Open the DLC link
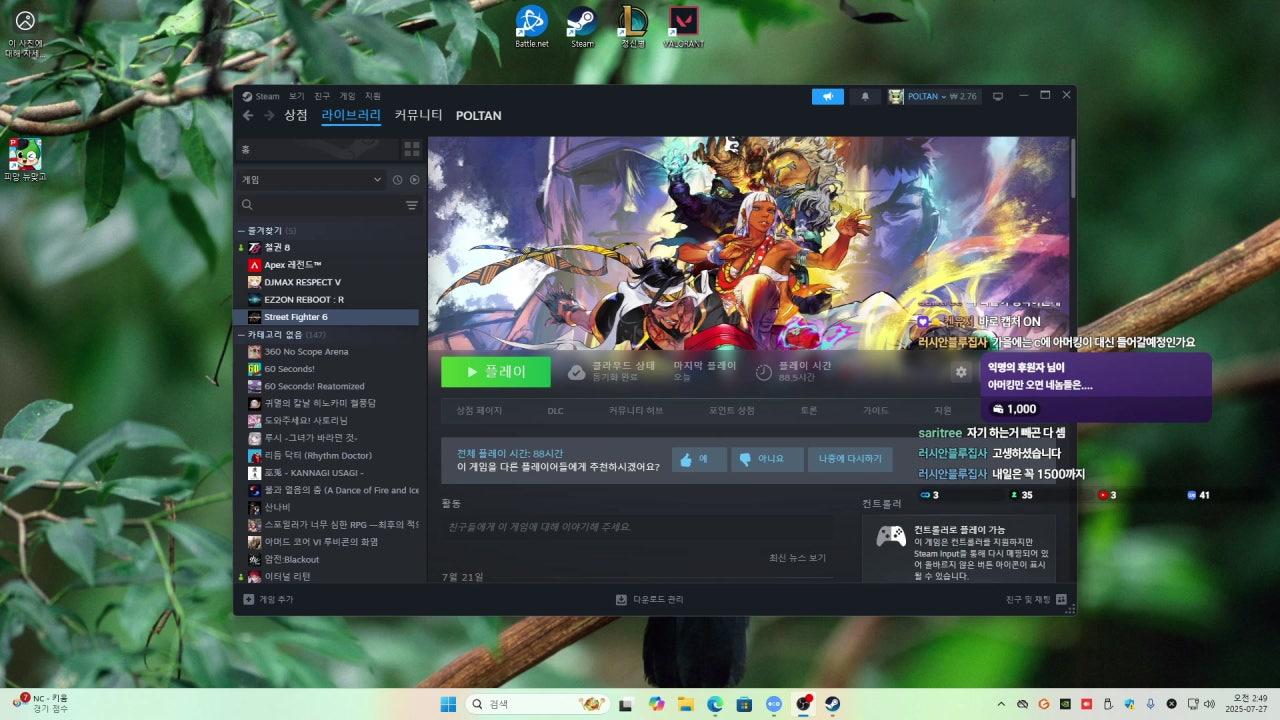Screen dimensions: 1280x720 pyautogui.click(x=555, y=411)
